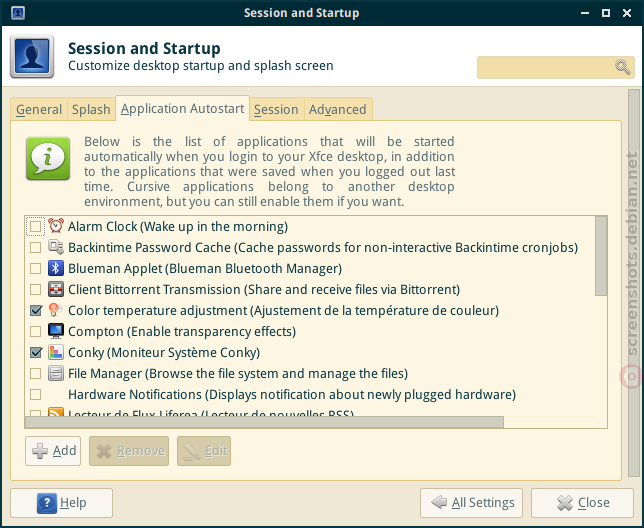This screenshot has height=528, width=644.
Task: Click the Add button
Action: pos(53,451)
